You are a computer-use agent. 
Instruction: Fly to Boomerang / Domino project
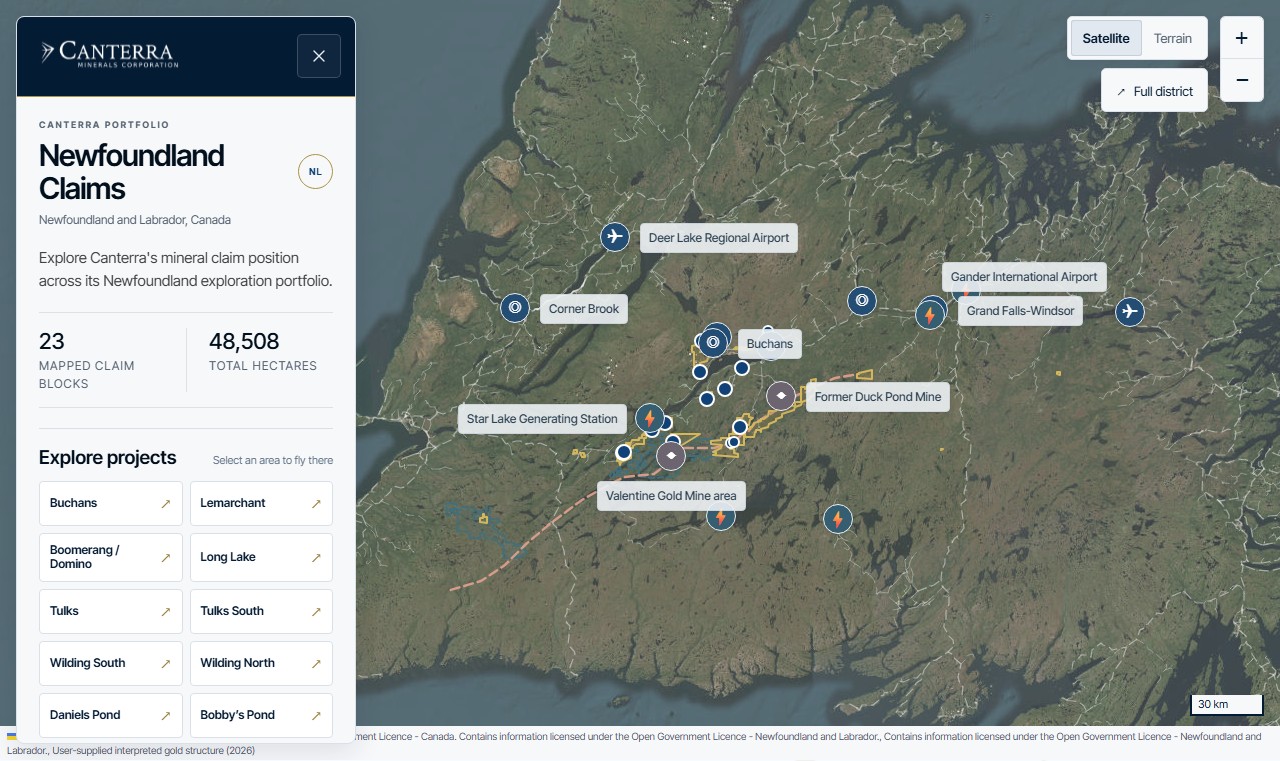(111, 557)
